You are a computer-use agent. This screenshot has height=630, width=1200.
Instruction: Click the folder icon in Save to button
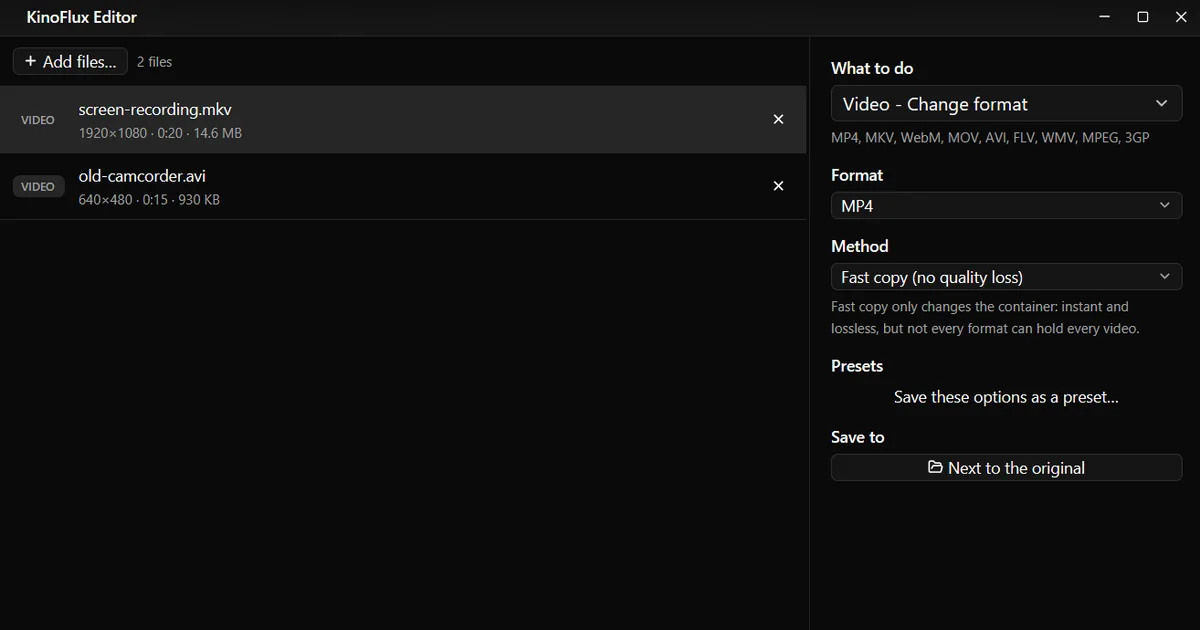pos(935,467)
